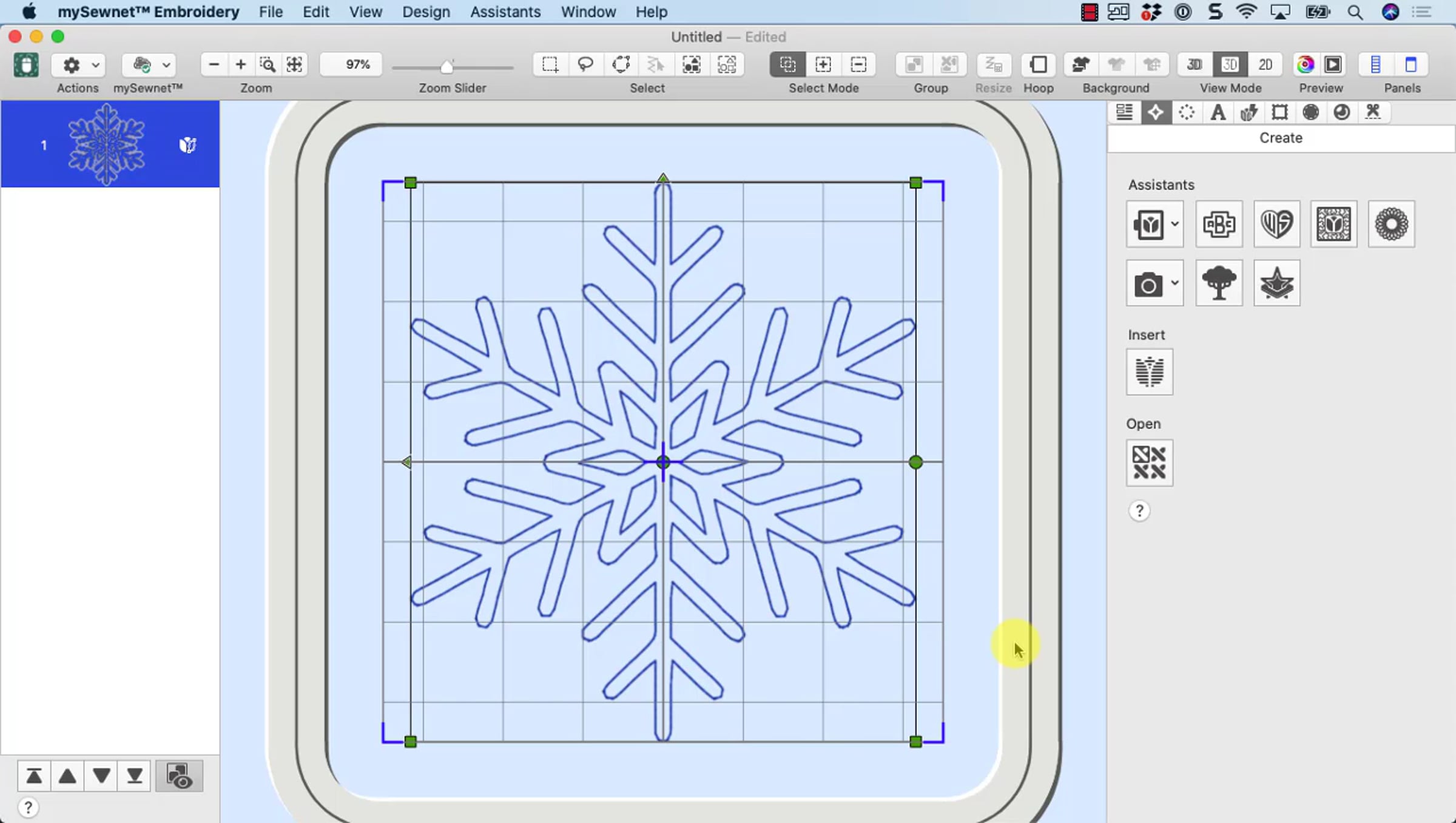
Task: Click Move to Front arrow button
Action: tap(34, 776)
